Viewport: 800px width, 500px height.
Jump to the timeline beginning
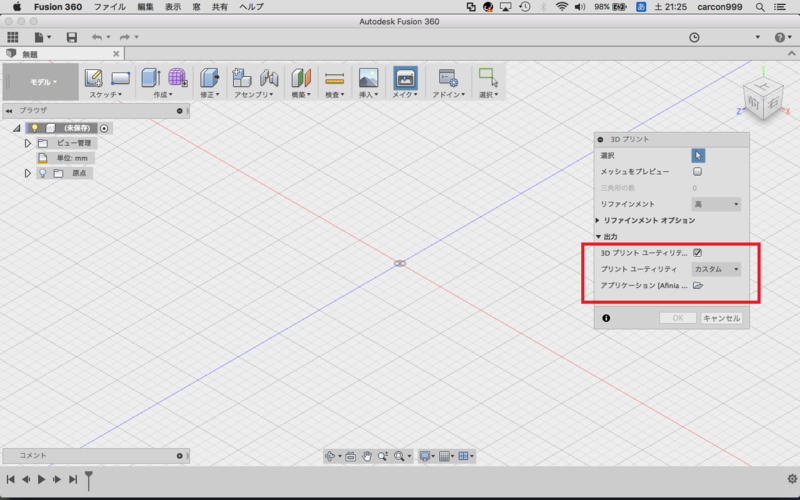tap(10, 479)
